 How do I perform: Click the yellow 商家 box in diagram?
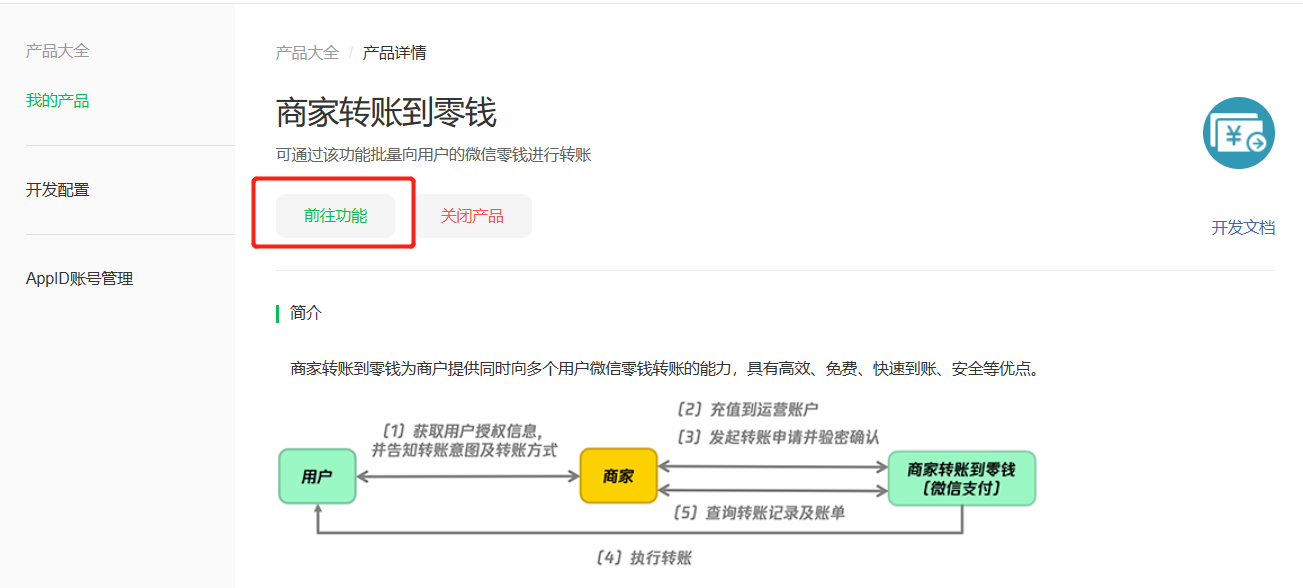[x=618, y=476]
